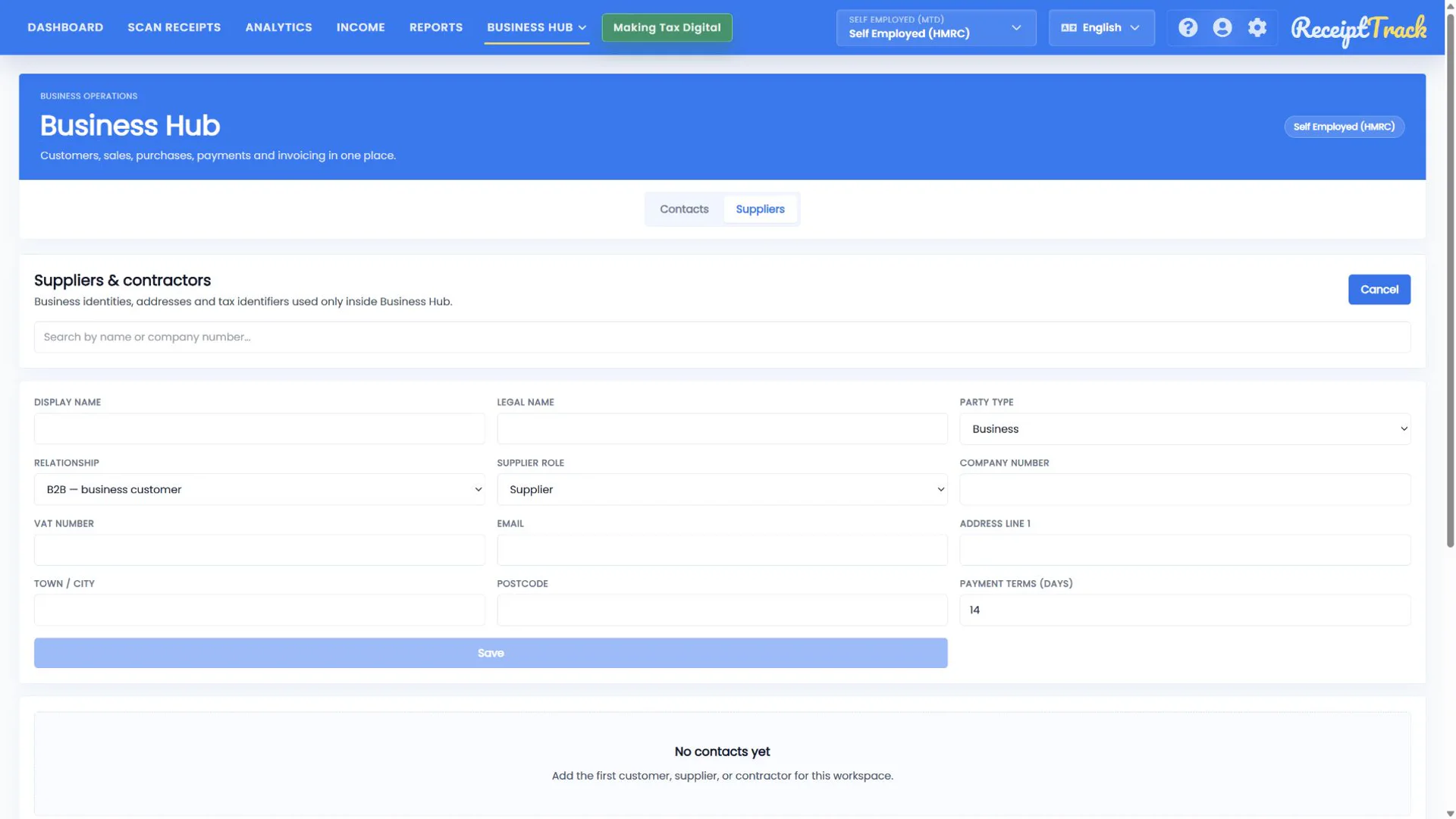Click the VAT Number field
The image size is (1456, 819).
point(259,550)
